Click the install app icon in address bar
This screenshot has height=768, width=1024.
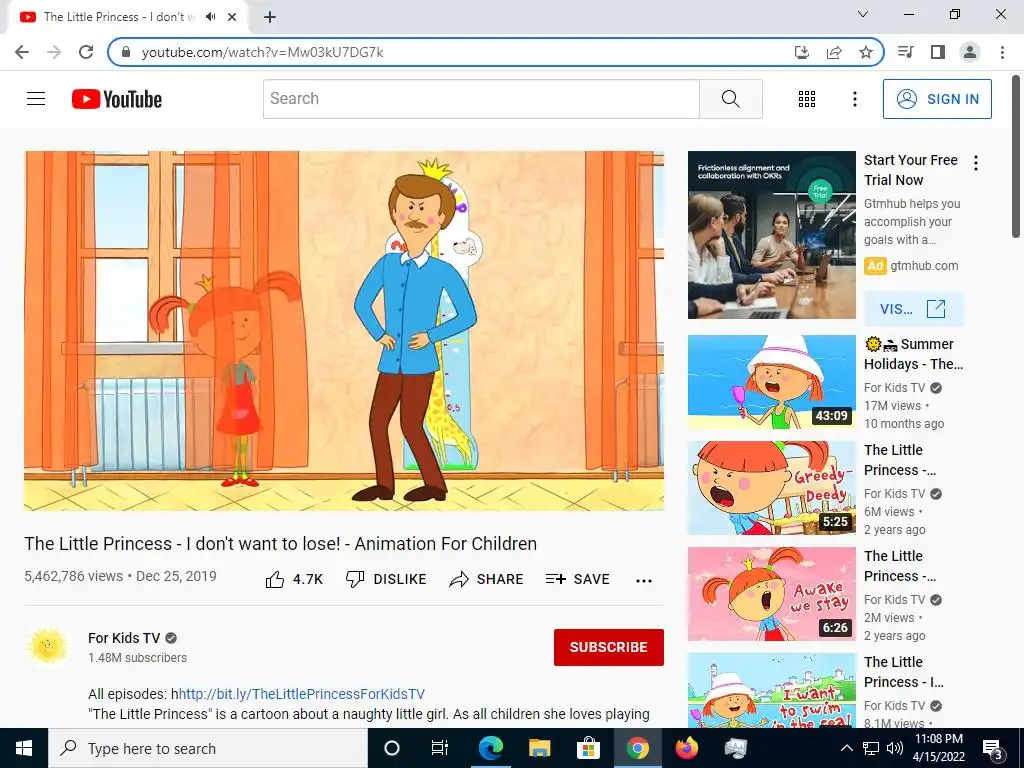[801, 52]
